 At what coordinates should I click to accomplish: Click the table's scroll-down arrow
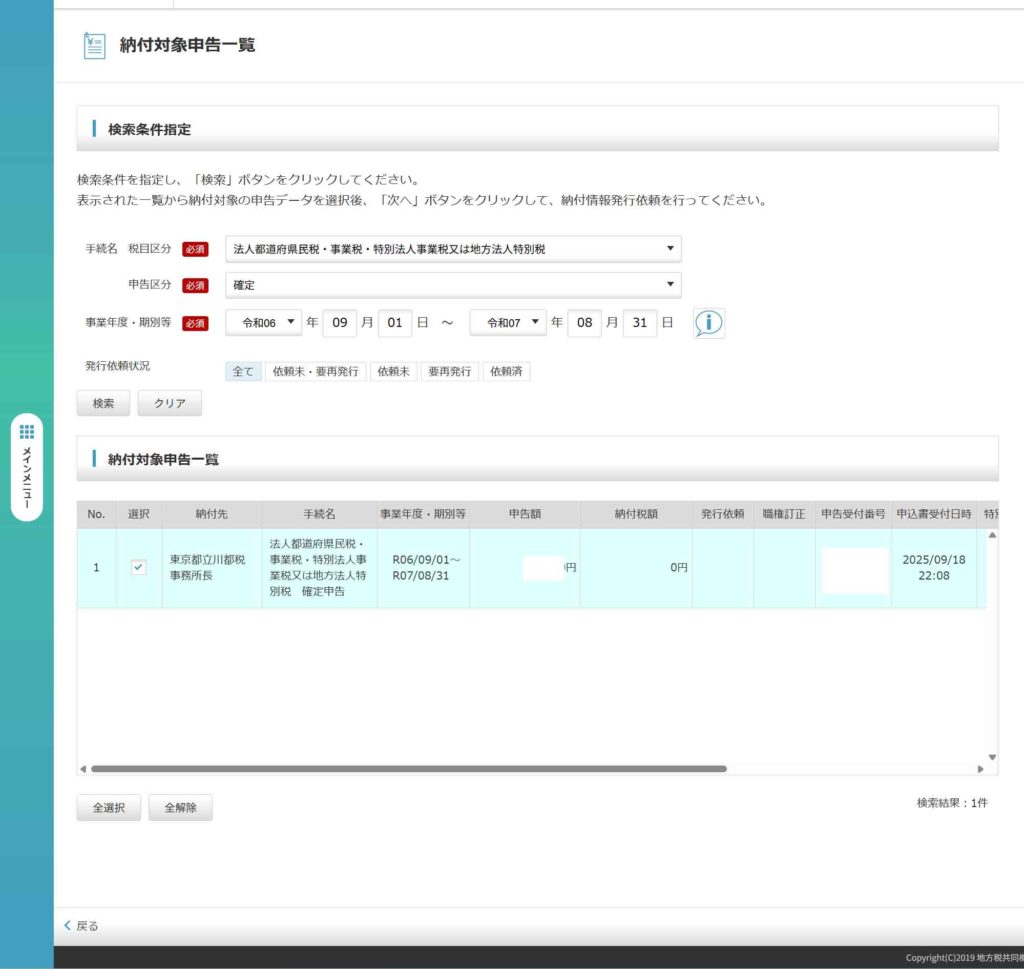click(x=992, y=757)
